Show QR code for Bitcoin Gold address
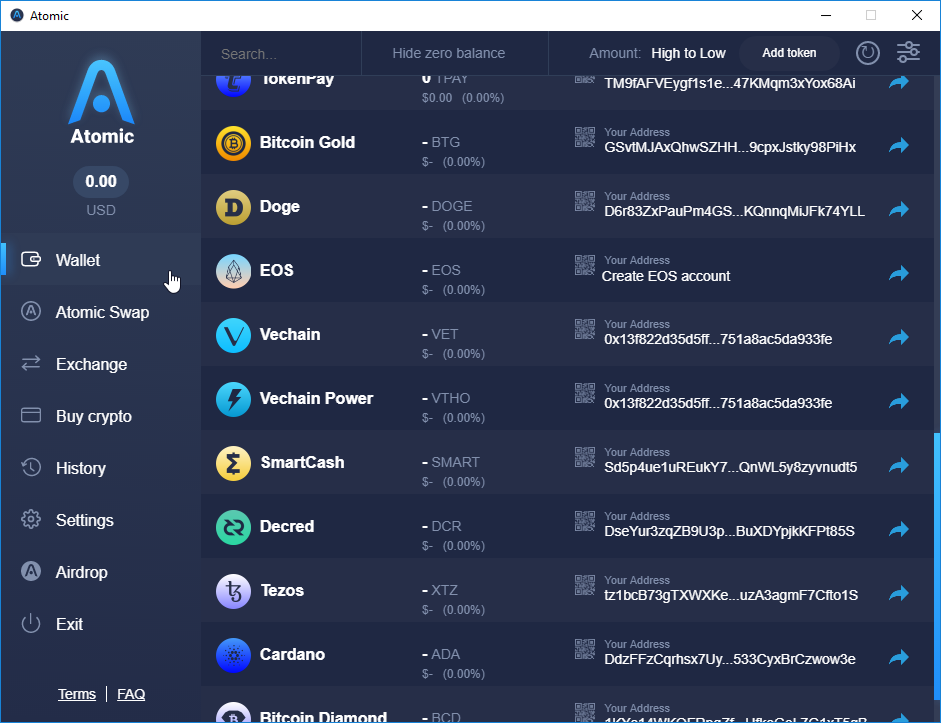This screenshot has width=941, height=723. tap(585, 137)
